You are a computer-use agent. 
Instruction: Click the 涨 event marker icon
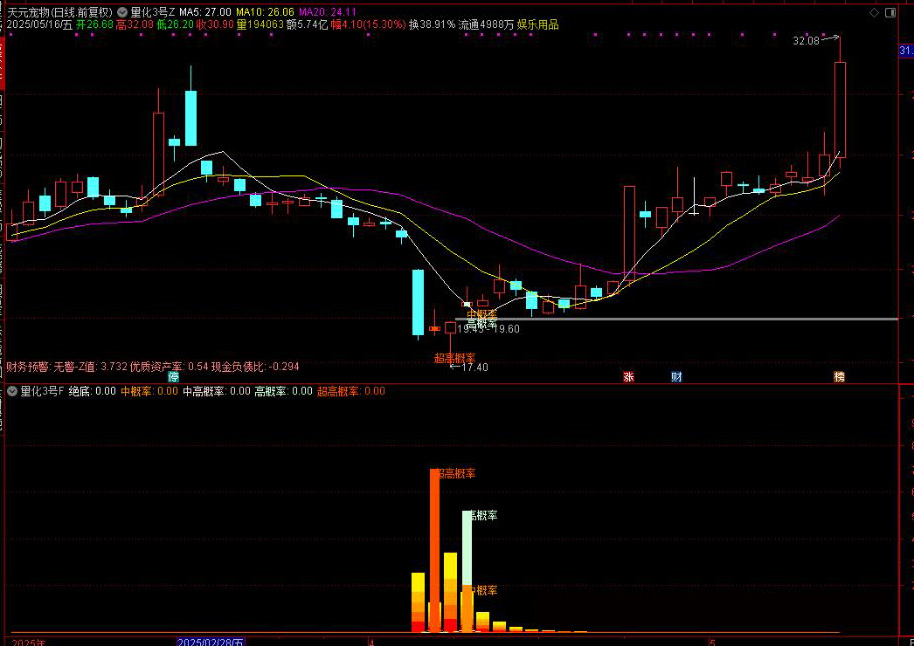coord(629,377)
